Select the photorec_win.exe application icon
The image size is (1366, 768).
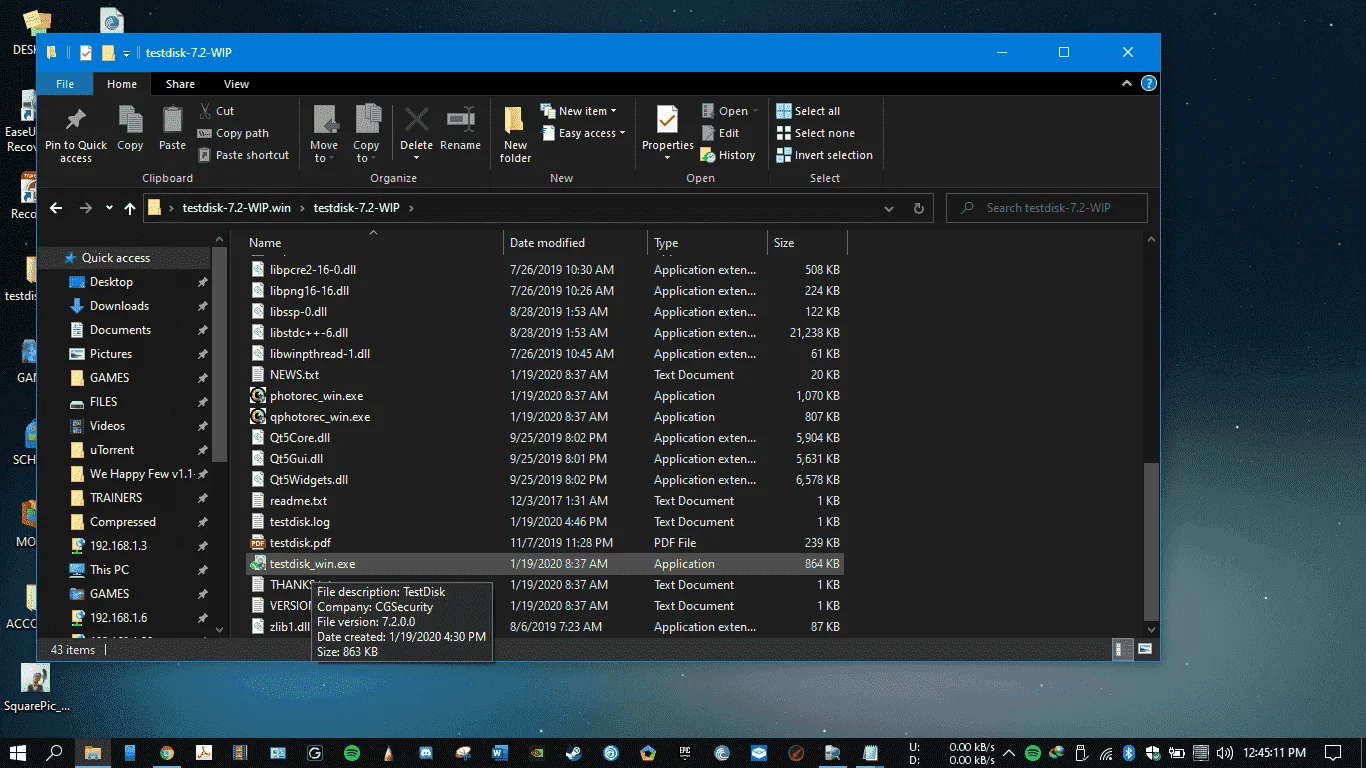tap(258, 396)
